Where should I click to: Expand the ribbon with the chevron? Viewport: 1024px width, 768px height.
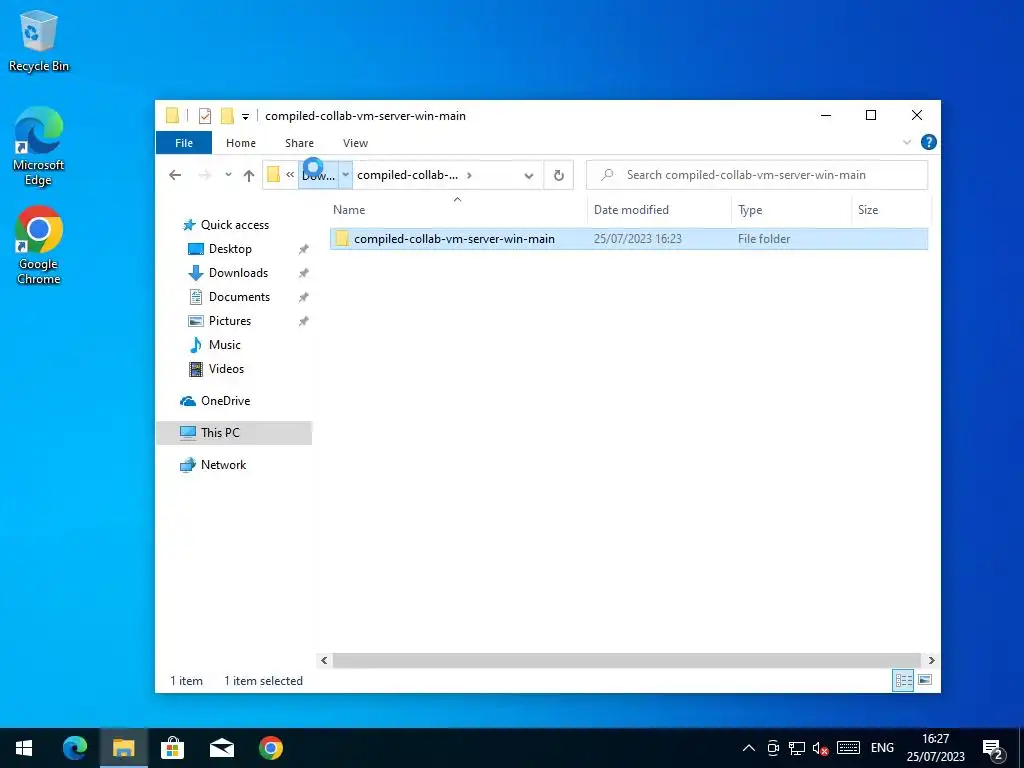906,142
